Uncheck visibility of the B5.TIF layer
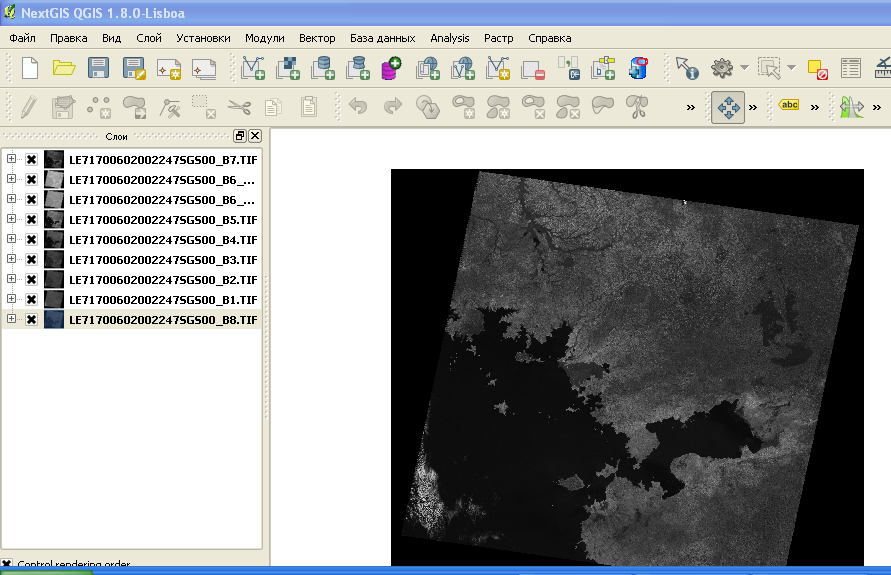Screen dimensions: 891x575 (31, 219)
